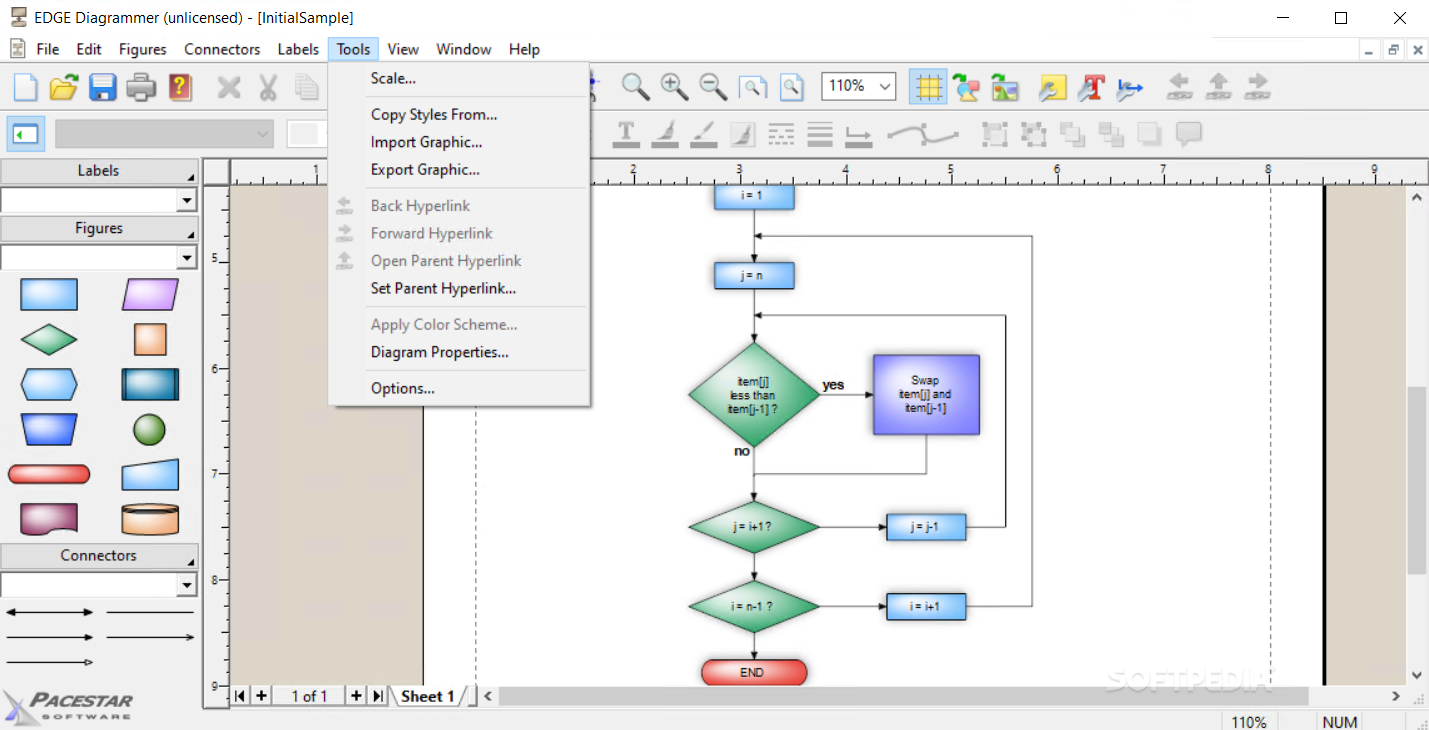Image resolution: width=1429 pixels, height=730 pixels.
Task: Collapse the Connectors panel header
Action: [x=99, y=556]
